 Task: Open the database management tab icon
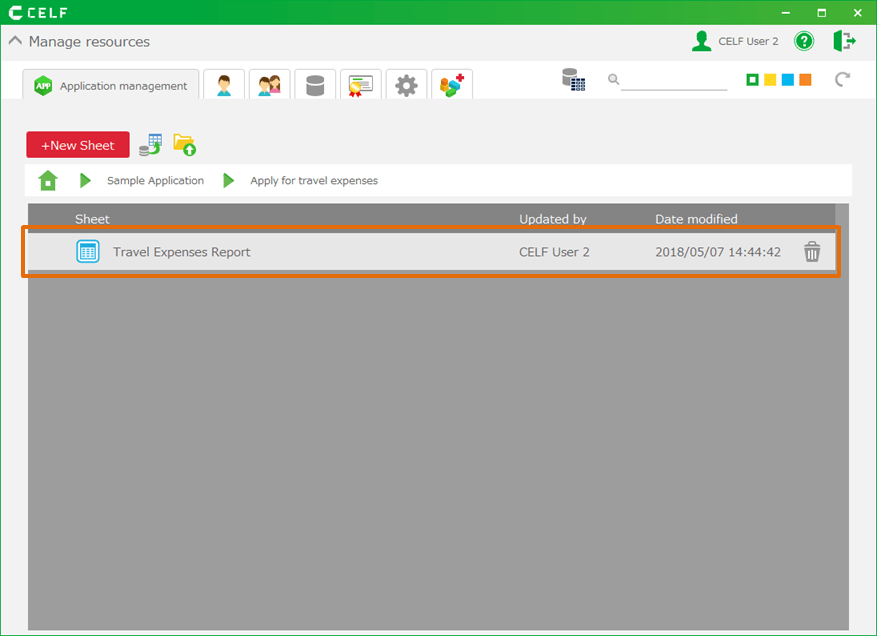click(x=315, y=86)
